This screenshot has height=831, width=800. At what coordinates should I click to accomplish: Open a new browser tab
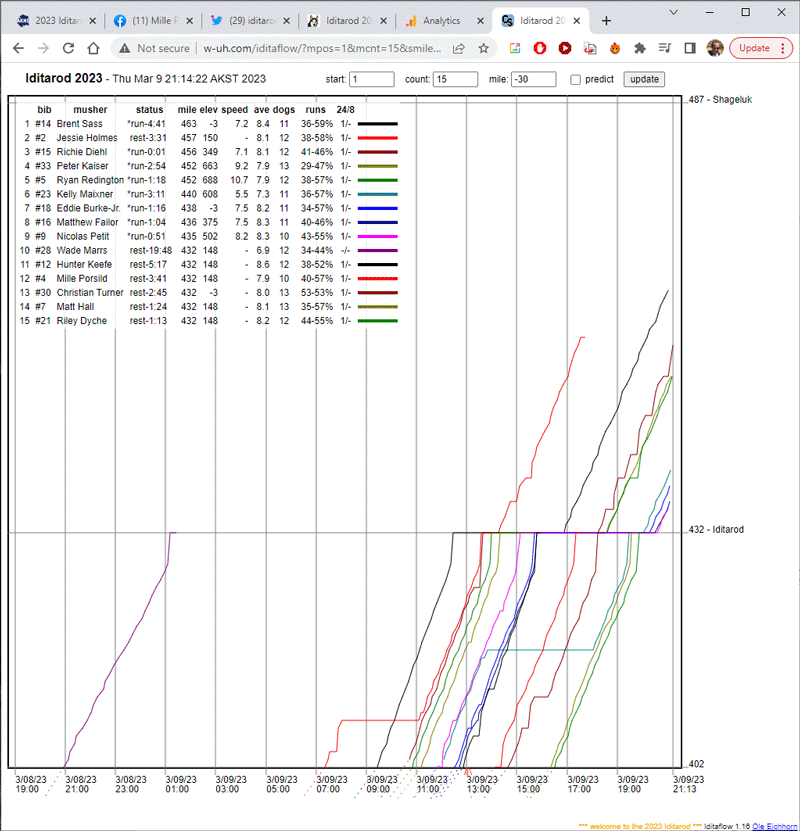[x=606, y=21]
